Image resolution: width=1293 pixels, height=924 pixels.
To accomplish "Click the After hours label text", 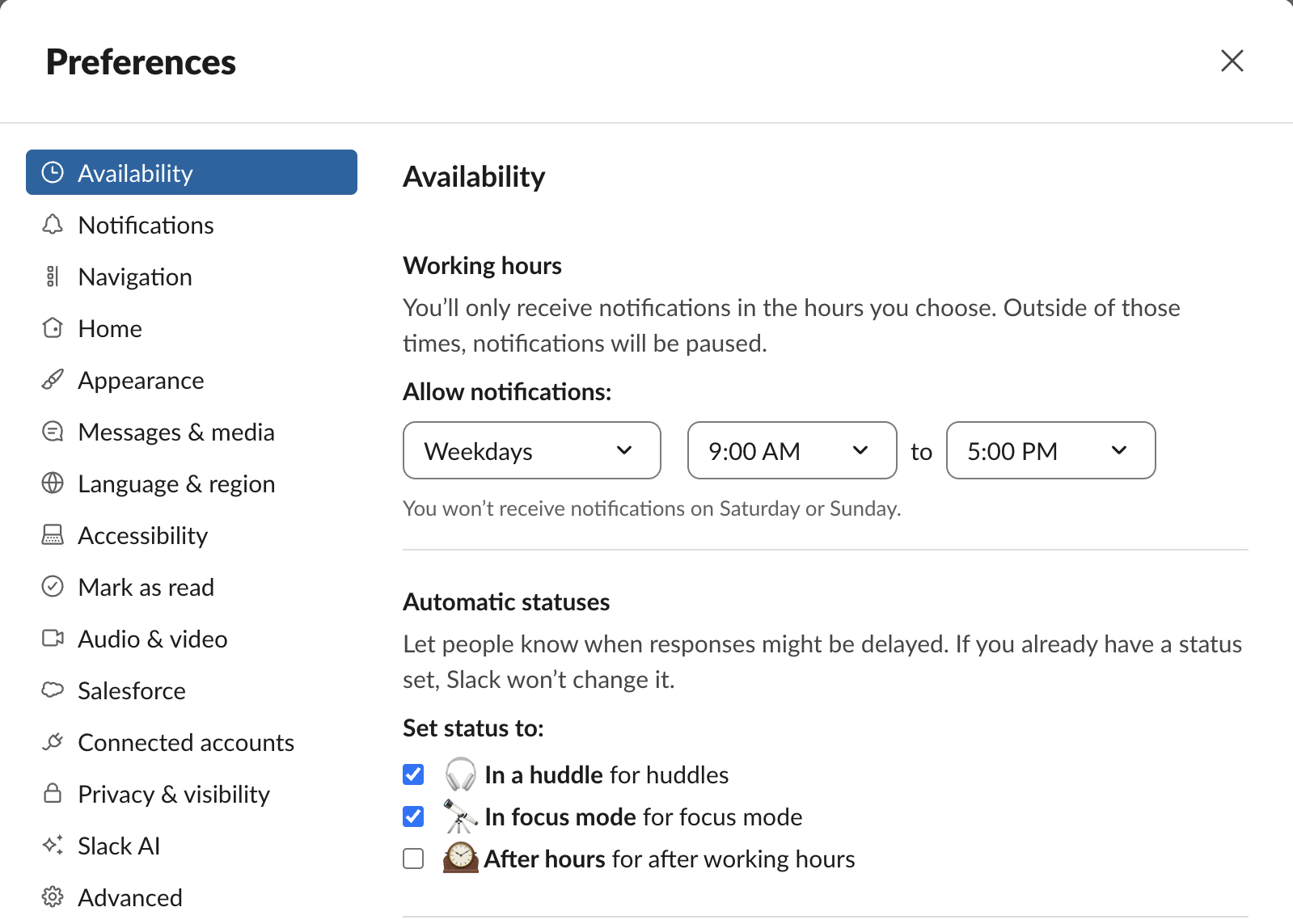I will click(x=544, y=859).
